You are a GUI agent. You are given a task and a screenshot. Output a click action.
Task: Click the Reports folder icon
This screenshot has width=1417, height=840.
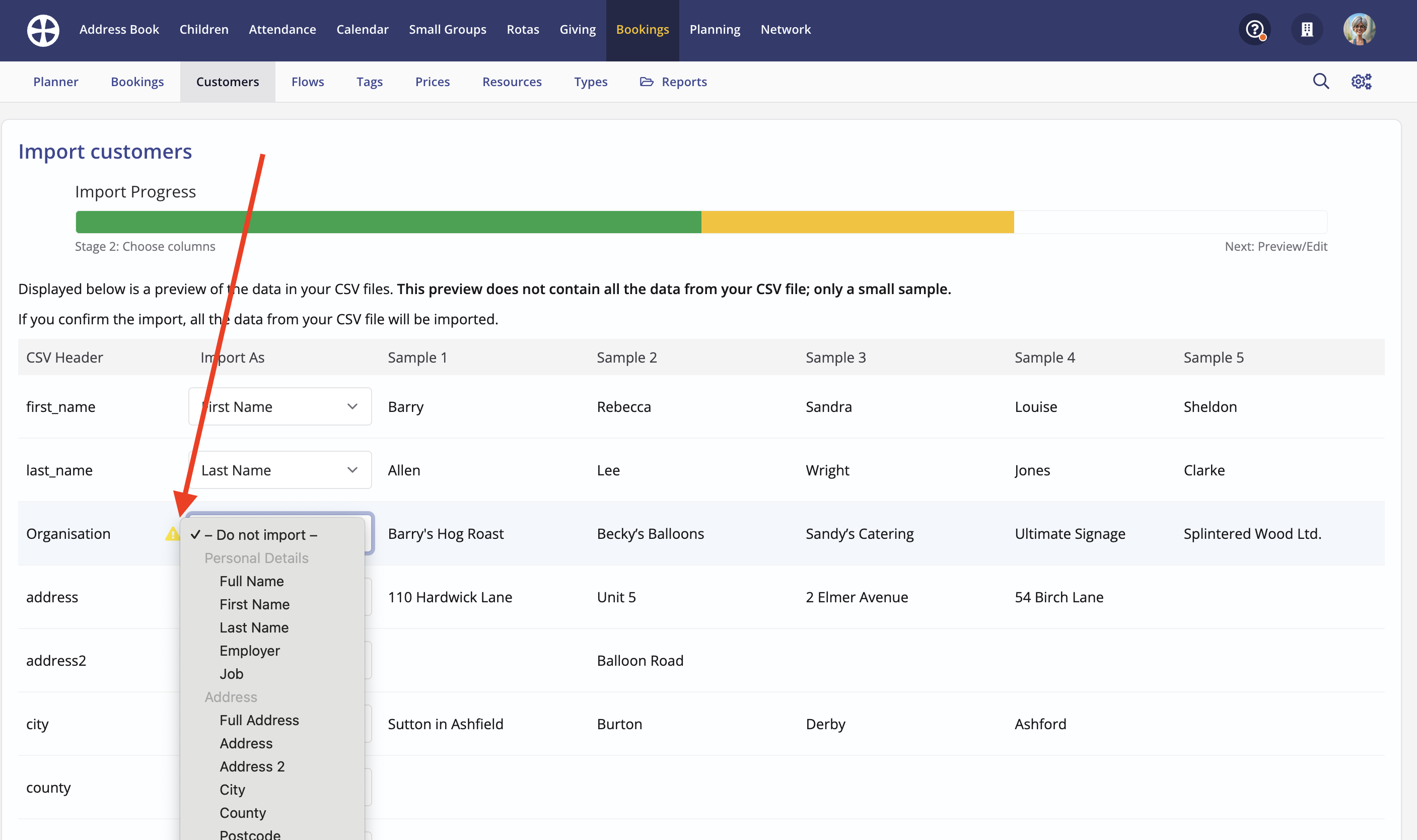(646, 82)
